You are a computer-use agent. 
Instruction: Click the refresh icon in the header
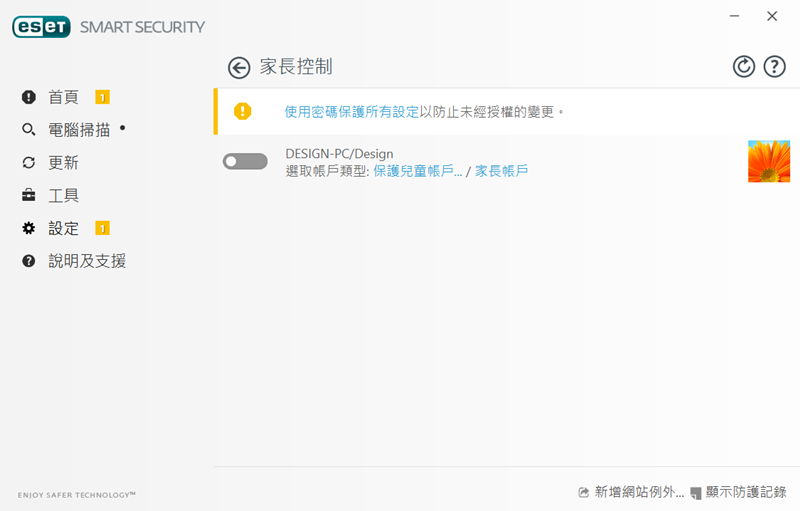(743, 67)
